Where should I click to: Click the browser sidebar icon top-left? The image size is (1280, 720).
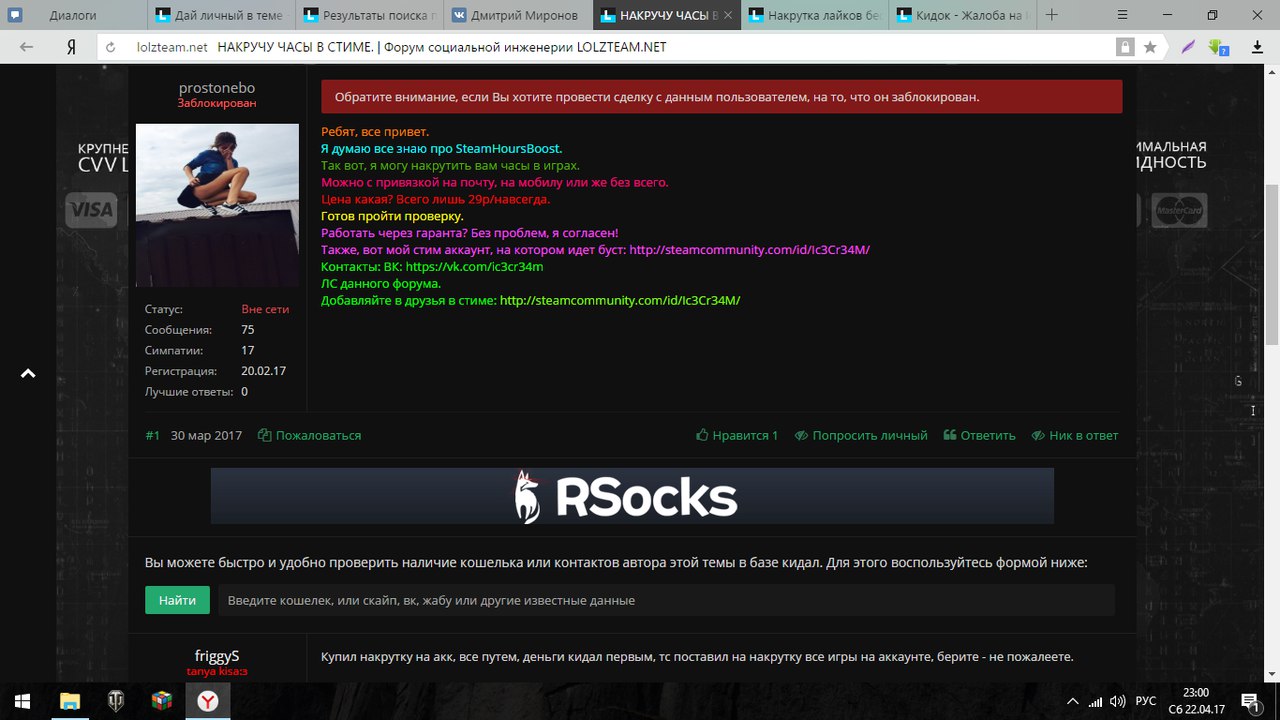[16, 15]
